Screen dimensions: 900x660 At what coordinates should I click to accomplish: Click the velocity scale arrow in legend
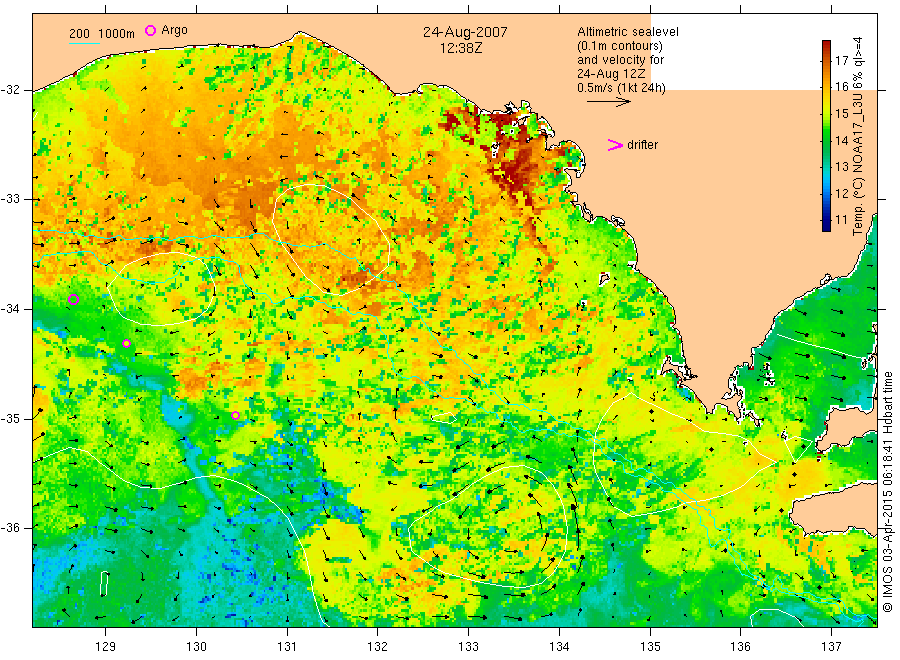pyautogui.click(x=608, y=102)
